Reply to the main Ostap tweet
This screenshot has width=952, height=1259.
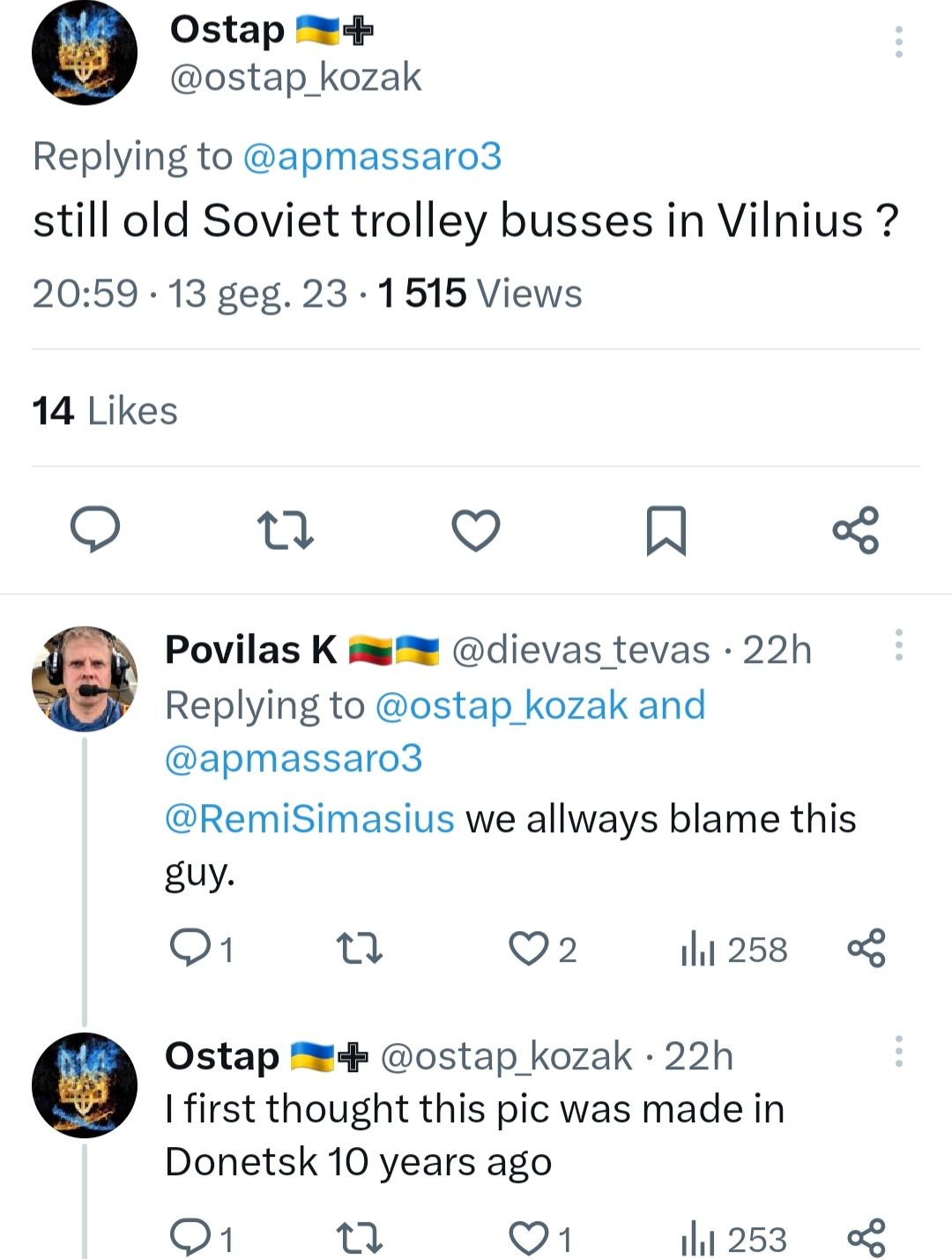(x=95, y=530)
